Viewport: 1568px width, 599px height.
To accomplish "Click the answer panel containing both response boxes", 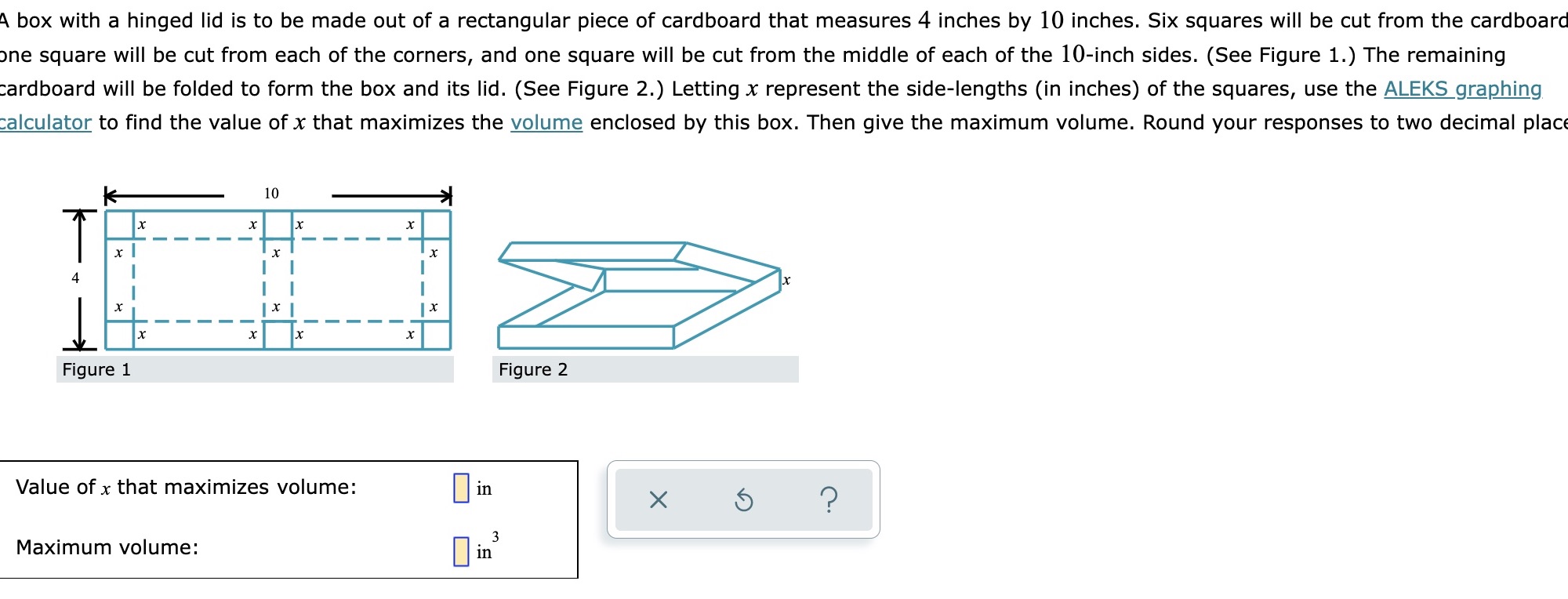I will (290, 517).
